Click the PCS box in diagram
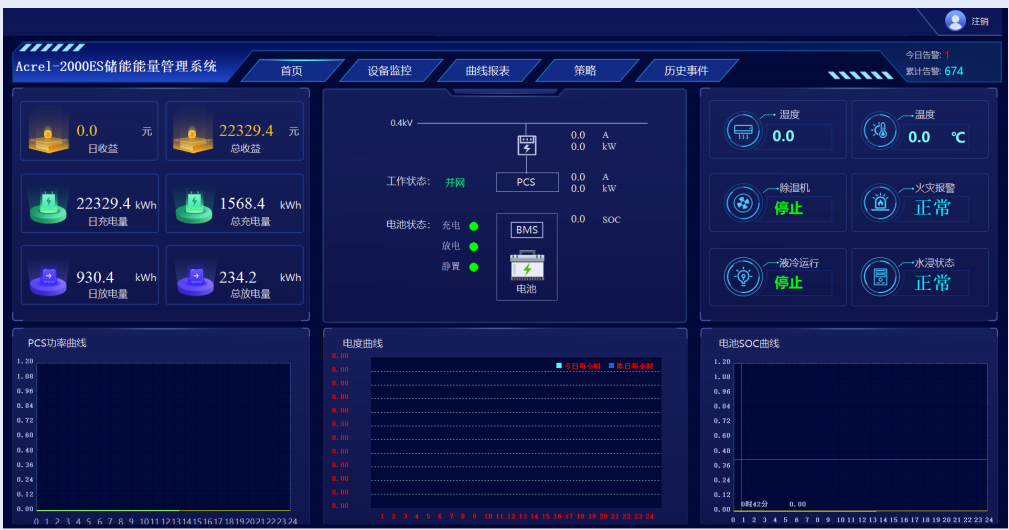This screenshot has width=1009, height=530. tap(526, 182)
